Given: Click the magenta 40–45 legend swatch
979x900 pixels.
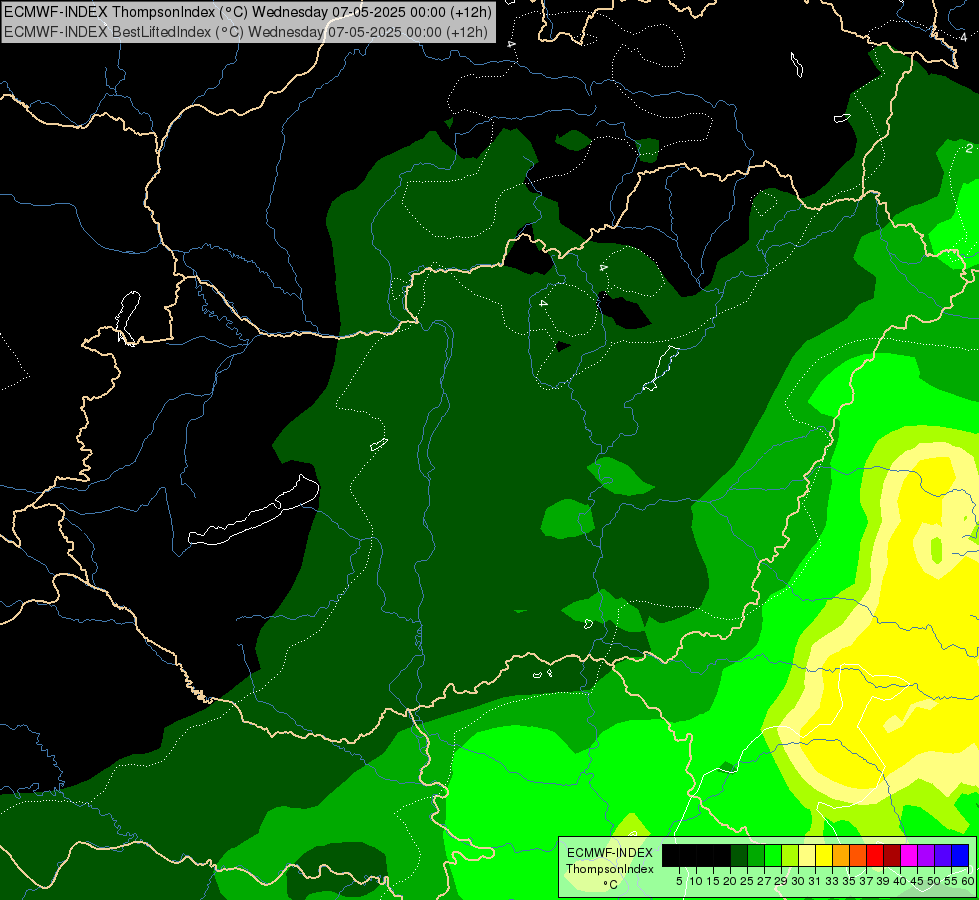Looking at the screenshot, I should coord(909,855).
